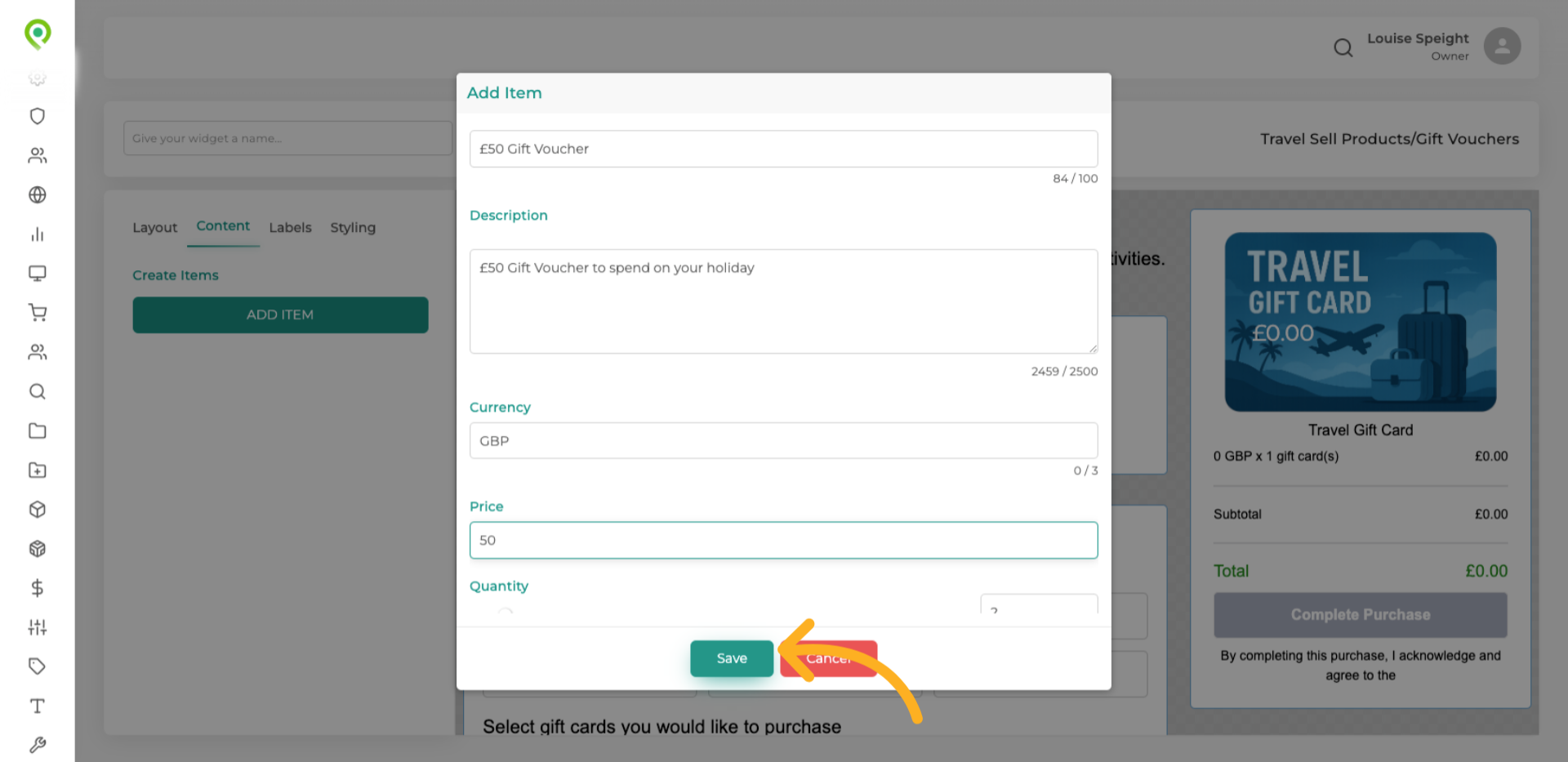Save the new item
Viewport: 1568px width, 762px height.
click(x=731, y=658)
